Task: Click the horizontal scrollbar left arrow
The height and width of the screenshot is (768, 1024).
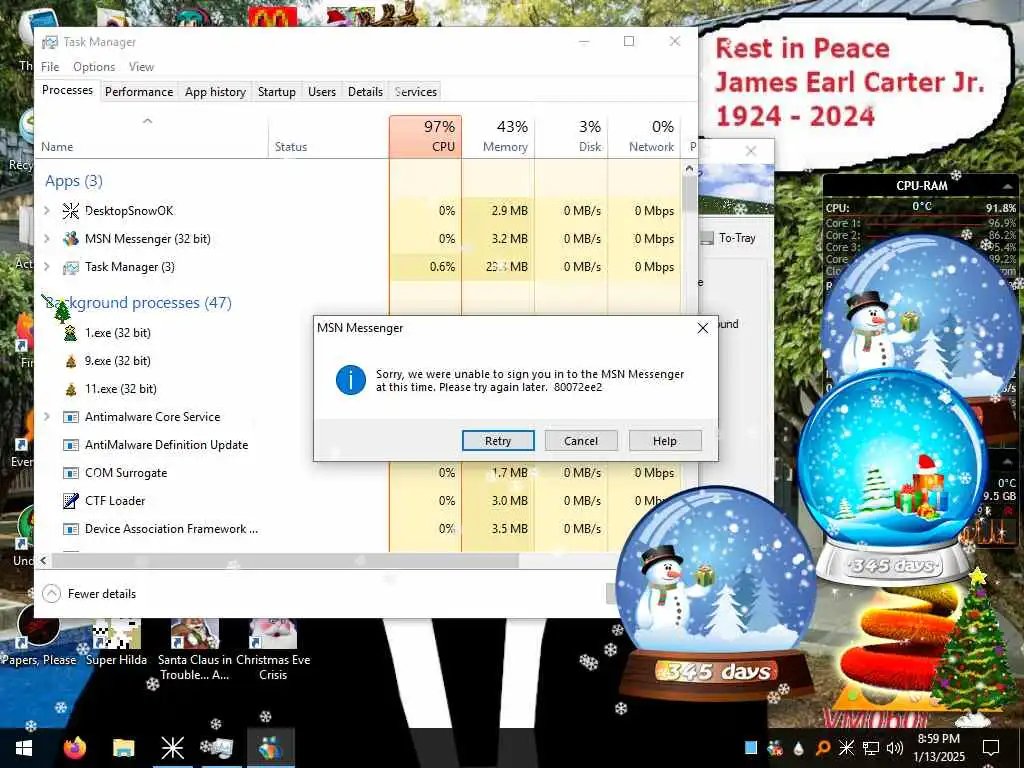Action: tap(44, 560)
